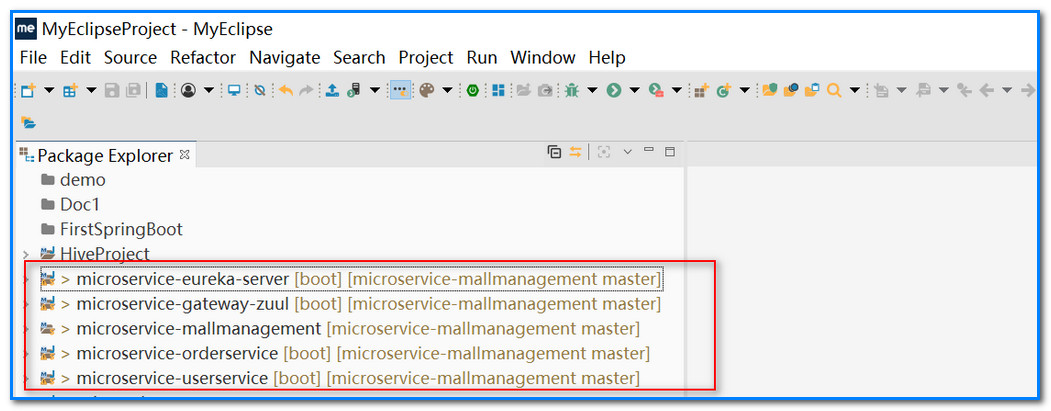Click the orange magnifier Search icon
1051x411 pixels.
[x=834, y=90]
